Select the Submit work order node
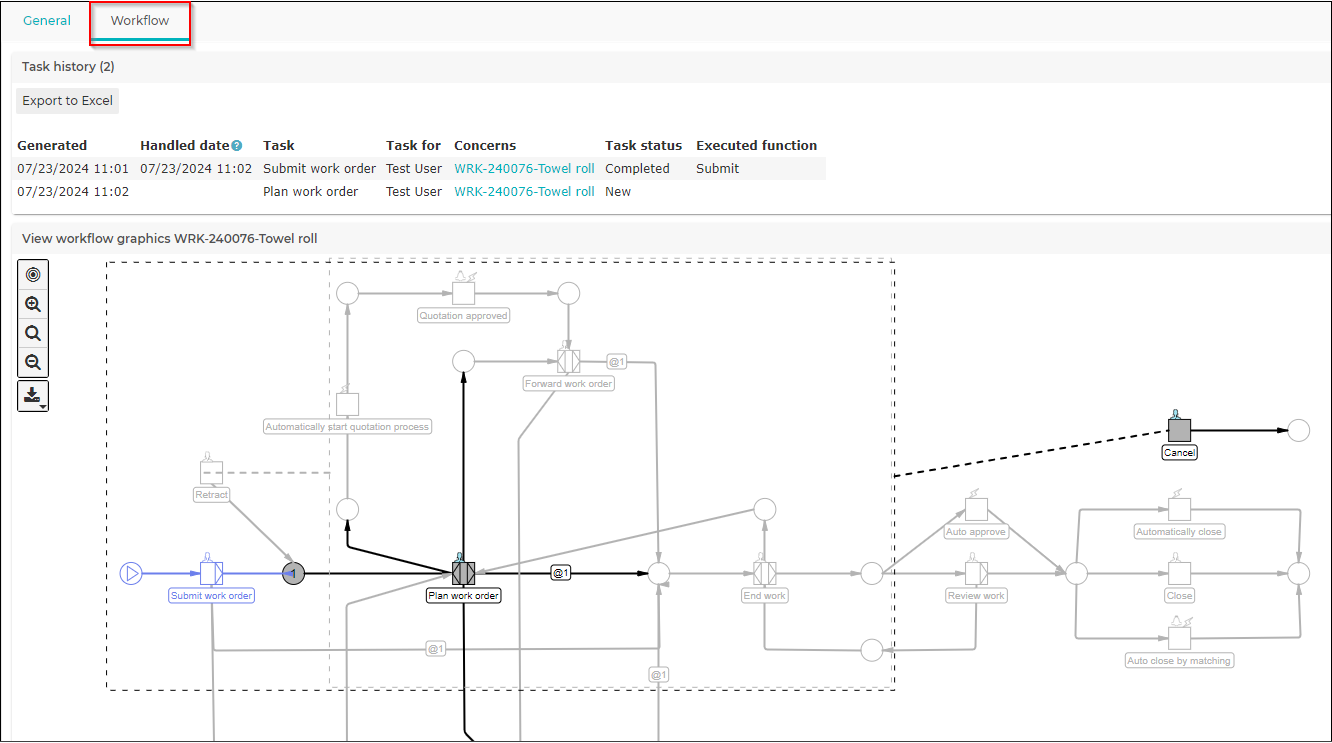 [x=211, y=573]
